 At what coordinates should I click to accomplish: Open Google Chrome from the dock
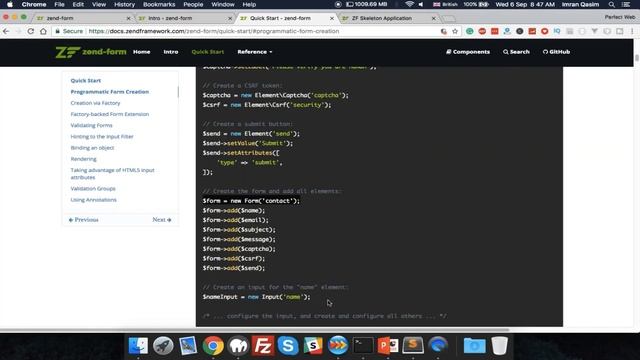point(213,346)
